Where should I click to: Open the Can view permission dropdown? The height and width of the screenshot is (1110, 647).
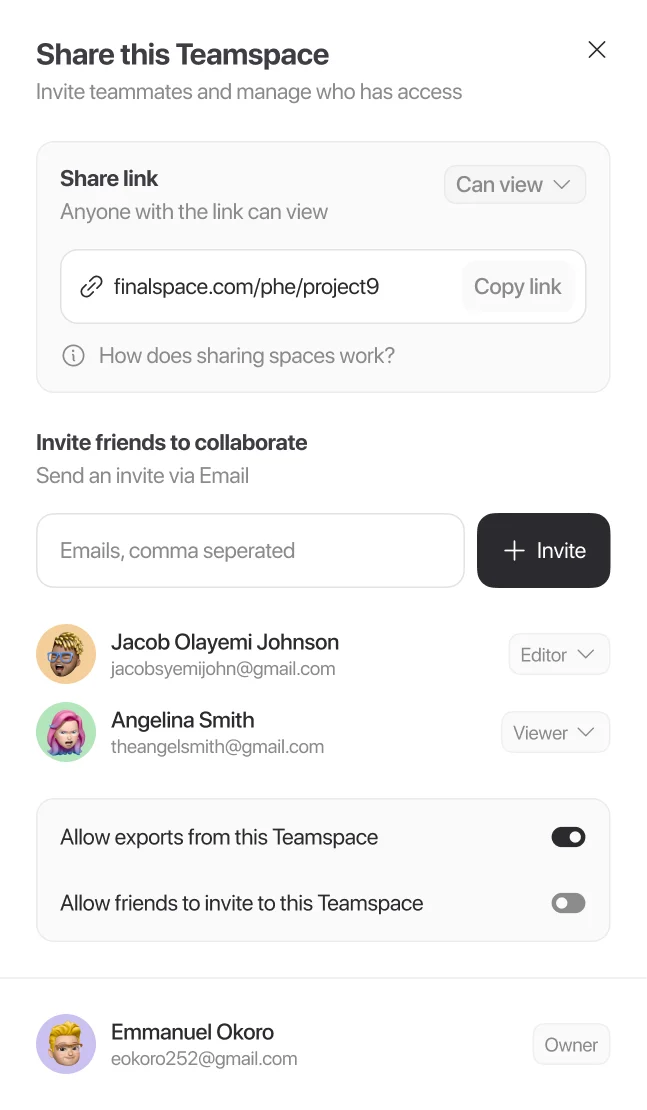pos(515,185)
